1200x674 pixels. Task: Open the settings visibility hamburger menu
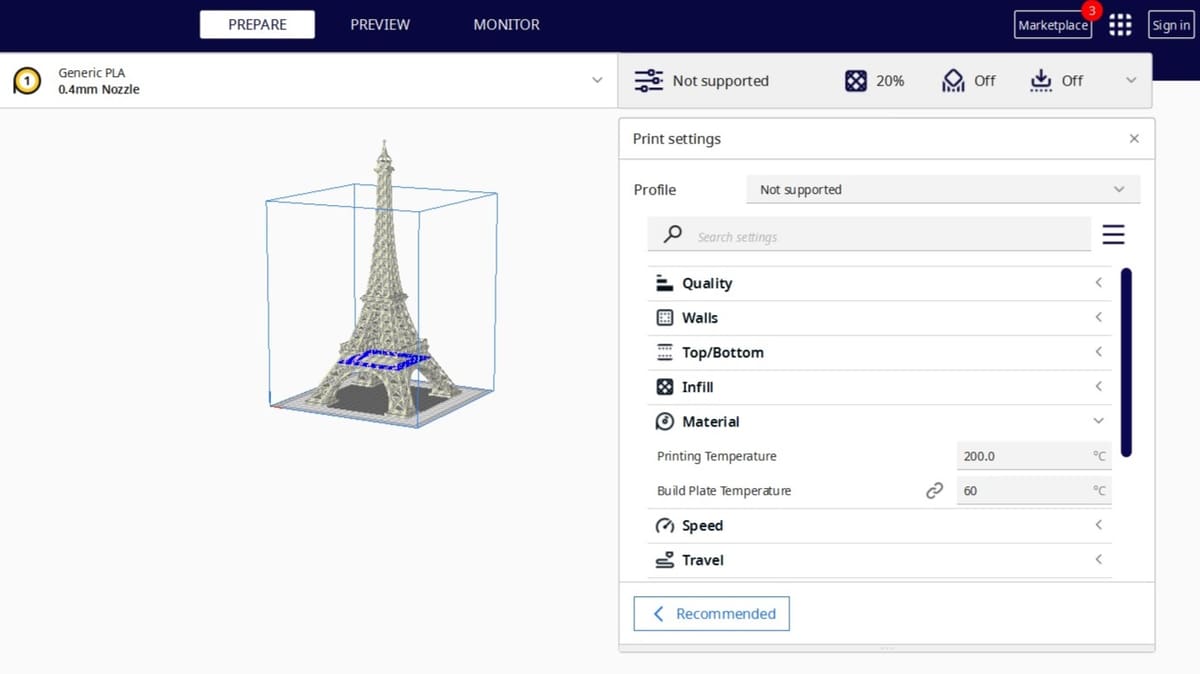click(1113, 235)
